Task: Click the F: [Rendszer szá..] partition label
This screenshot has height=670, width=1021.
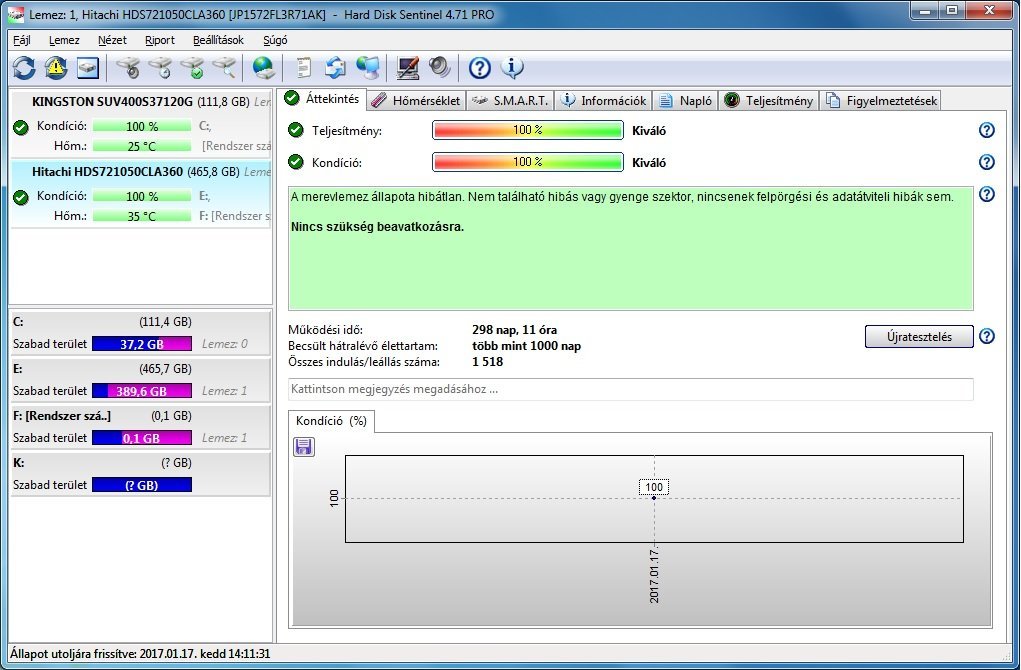Action: [x=62, y=415]
